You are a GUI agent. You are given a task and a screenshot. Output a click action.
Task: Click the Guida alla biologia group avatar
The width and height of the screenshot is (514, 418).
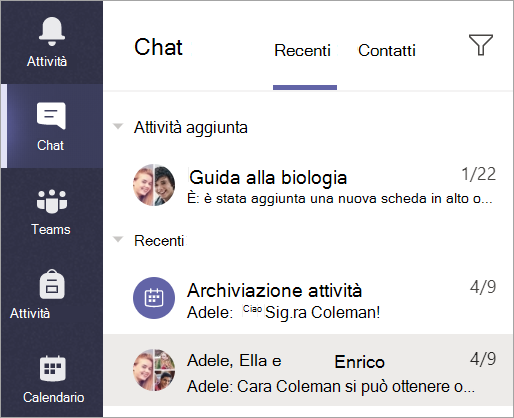pos(154,185)
